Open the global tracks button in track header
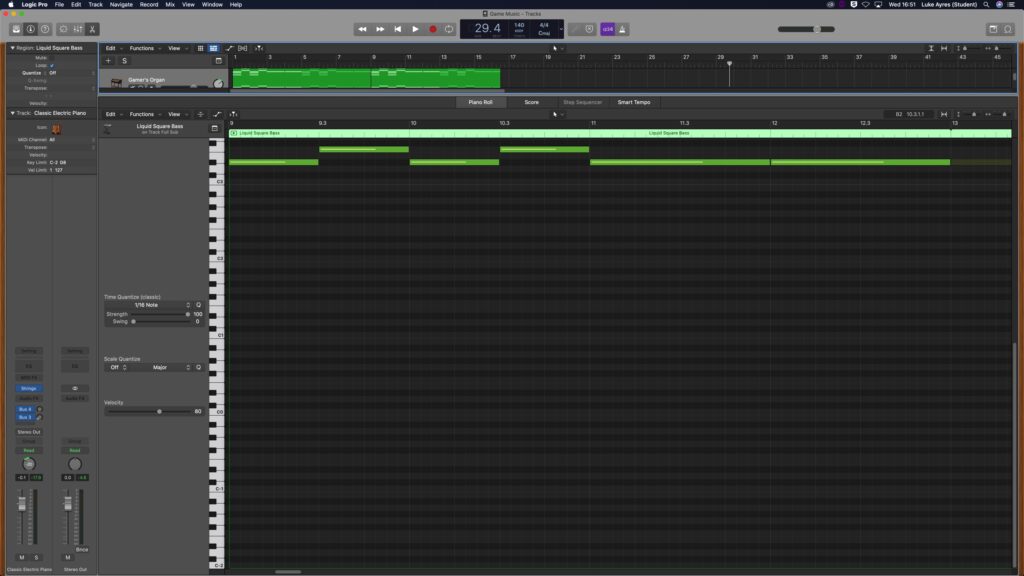The height and width of the screenshot is (576, 1024). point(219,61)
